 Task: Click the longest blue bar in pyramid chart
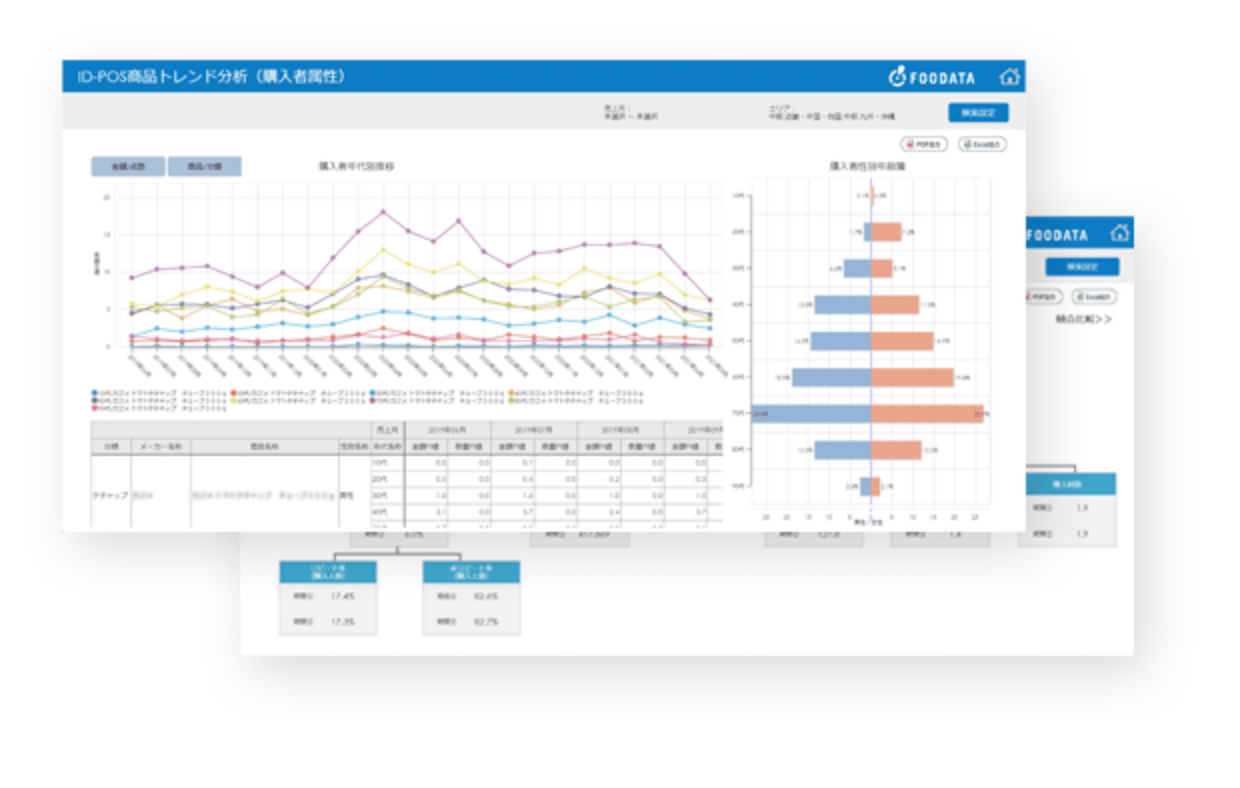click(811, 414)
